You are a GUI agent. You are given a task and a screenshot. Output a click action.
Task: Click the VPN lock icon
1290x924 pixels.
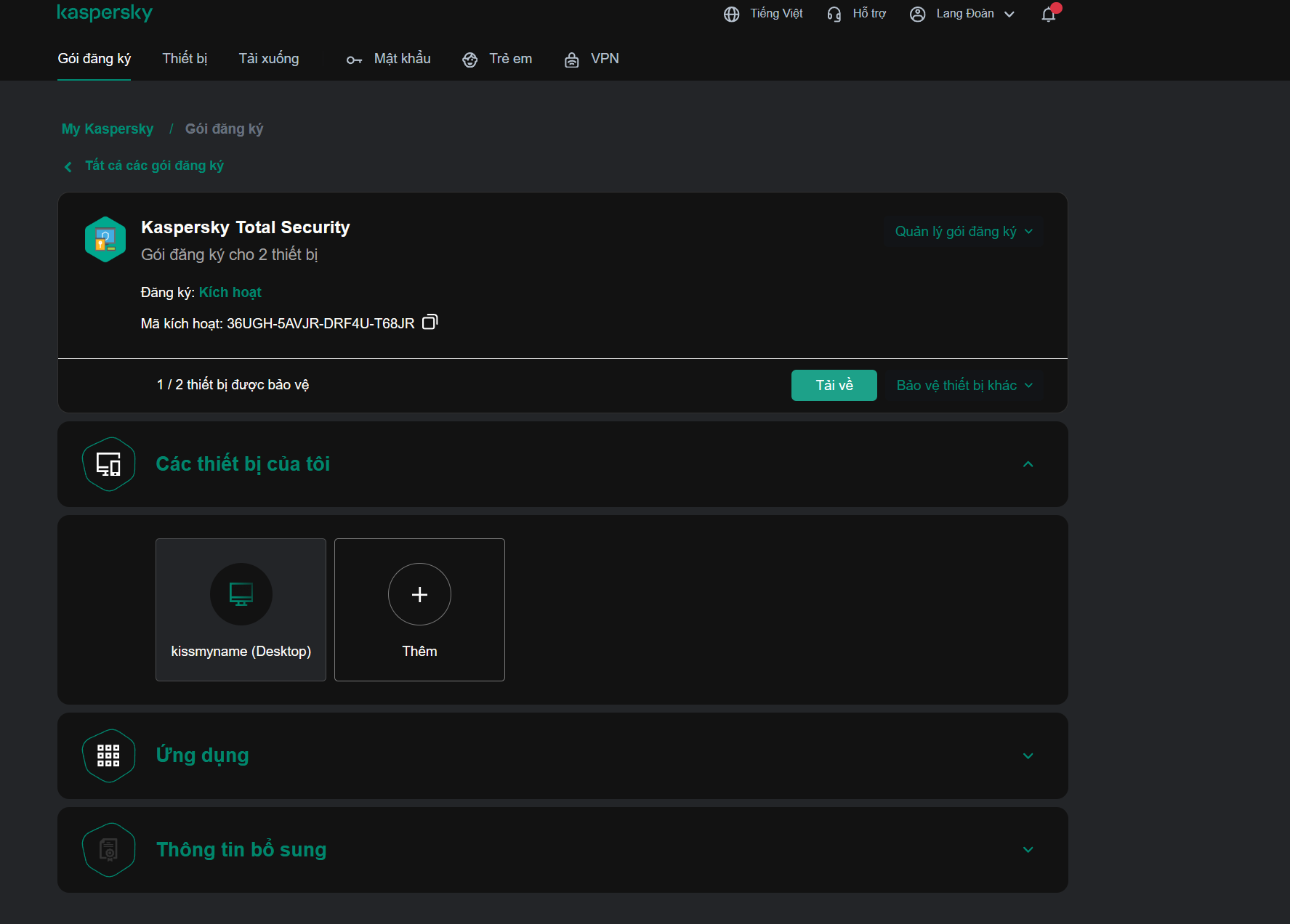point(572,60)
